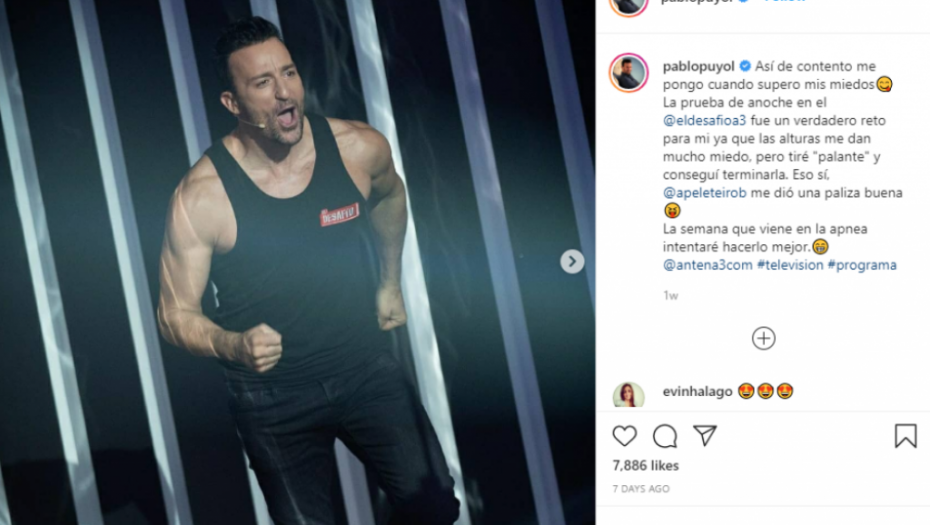930x525 pixels.
Task: Click the verified badge beside pablopuyol
Action: (x=745, y=66)
